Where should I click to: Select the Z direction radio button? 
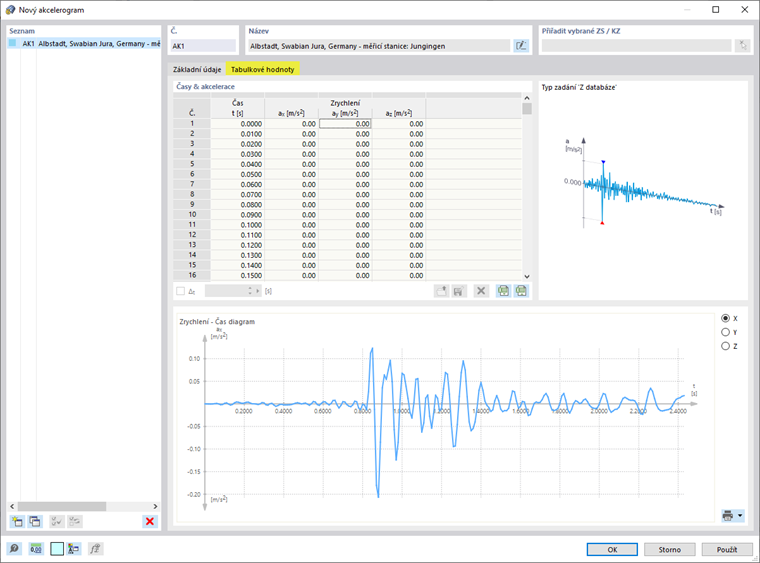click(725, 346)
